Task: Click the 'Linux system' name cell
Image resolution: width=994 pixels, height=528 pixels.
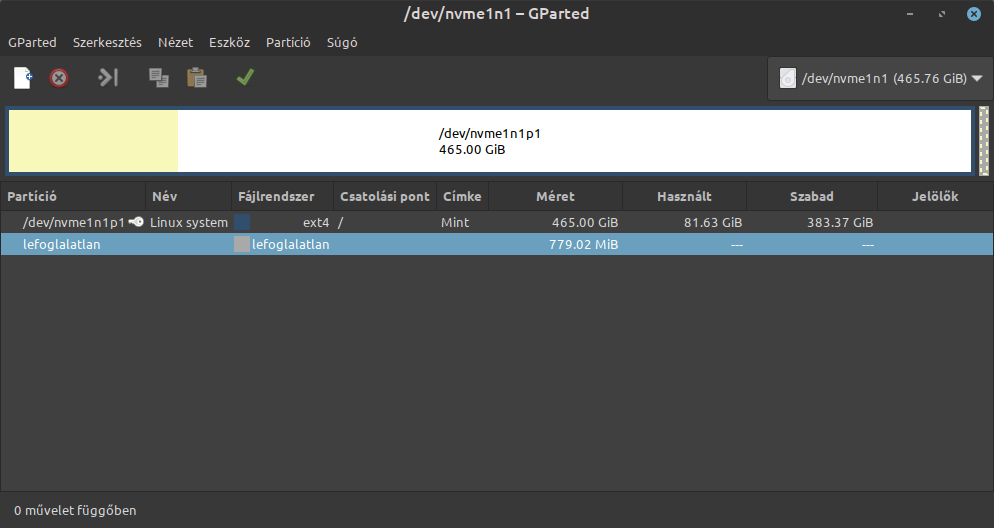Action: click(189, 222)
